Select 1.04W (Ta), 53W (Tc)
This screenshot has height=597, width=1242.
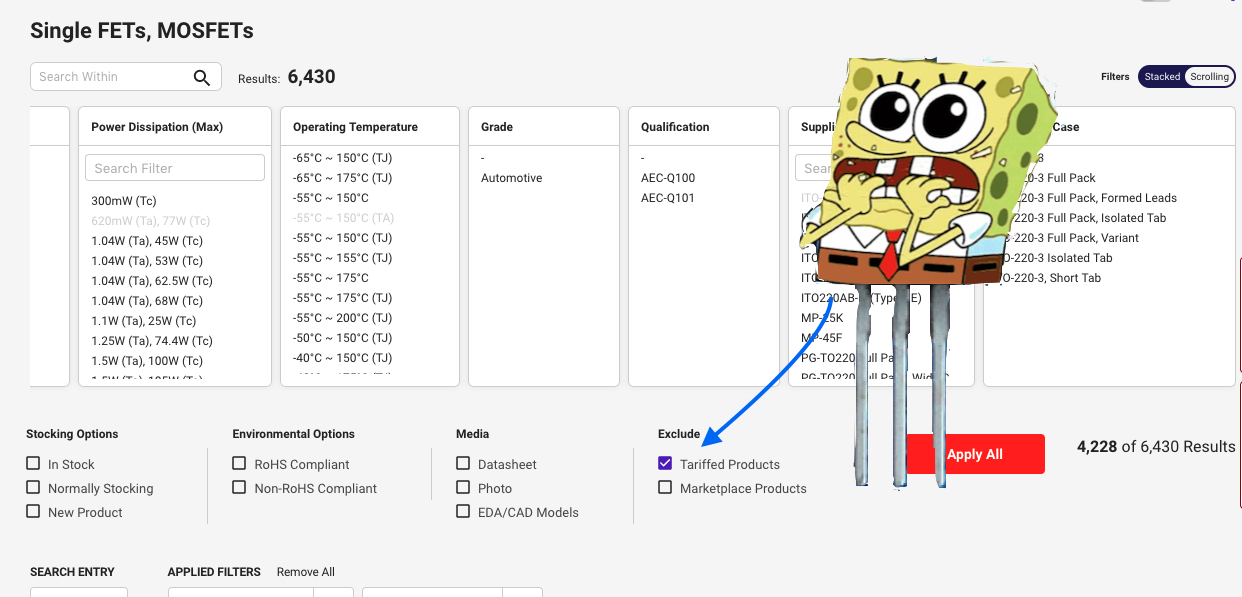[x=147, y=261]
